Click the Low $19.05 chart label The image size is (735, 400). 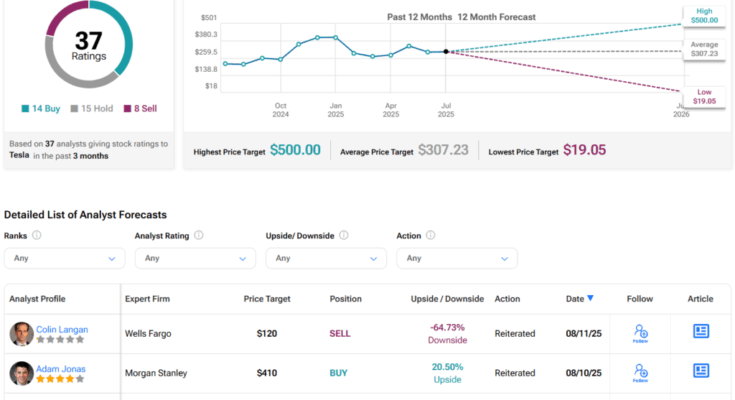(x=704, y=97)
